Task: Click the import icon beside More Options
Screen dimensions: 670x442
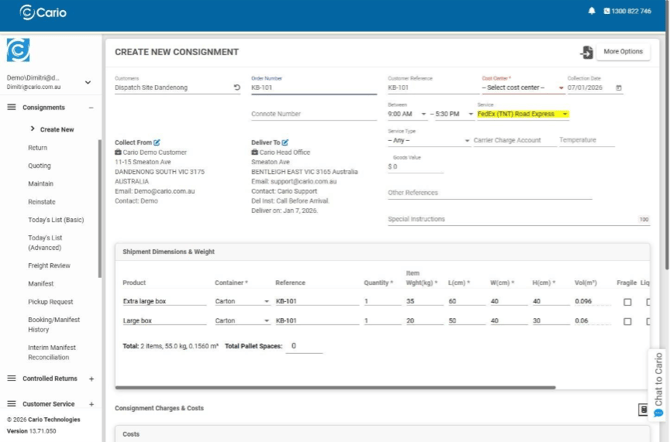Action: [x=586, y=52]
